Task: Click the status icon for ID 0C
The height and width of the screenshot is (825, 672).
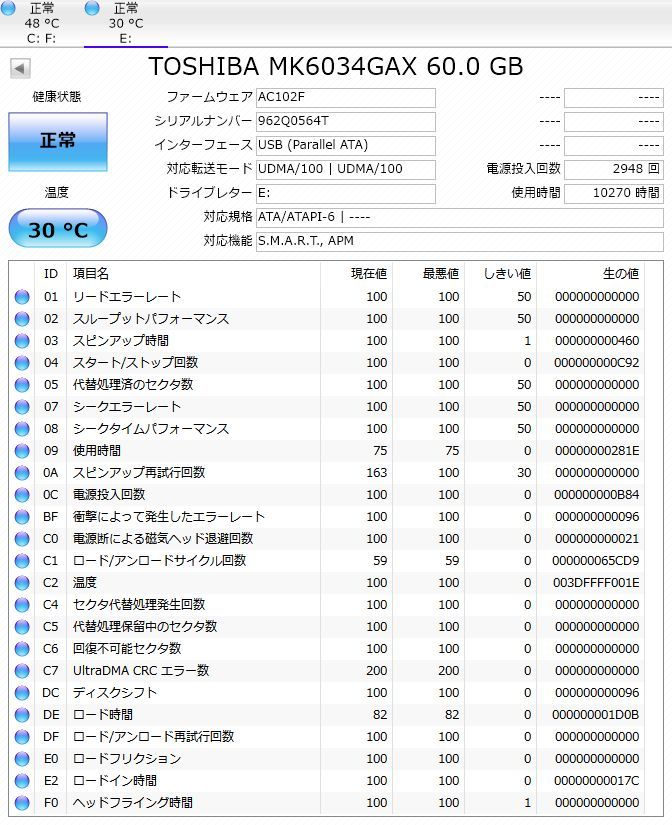Action: click(22, 495)
